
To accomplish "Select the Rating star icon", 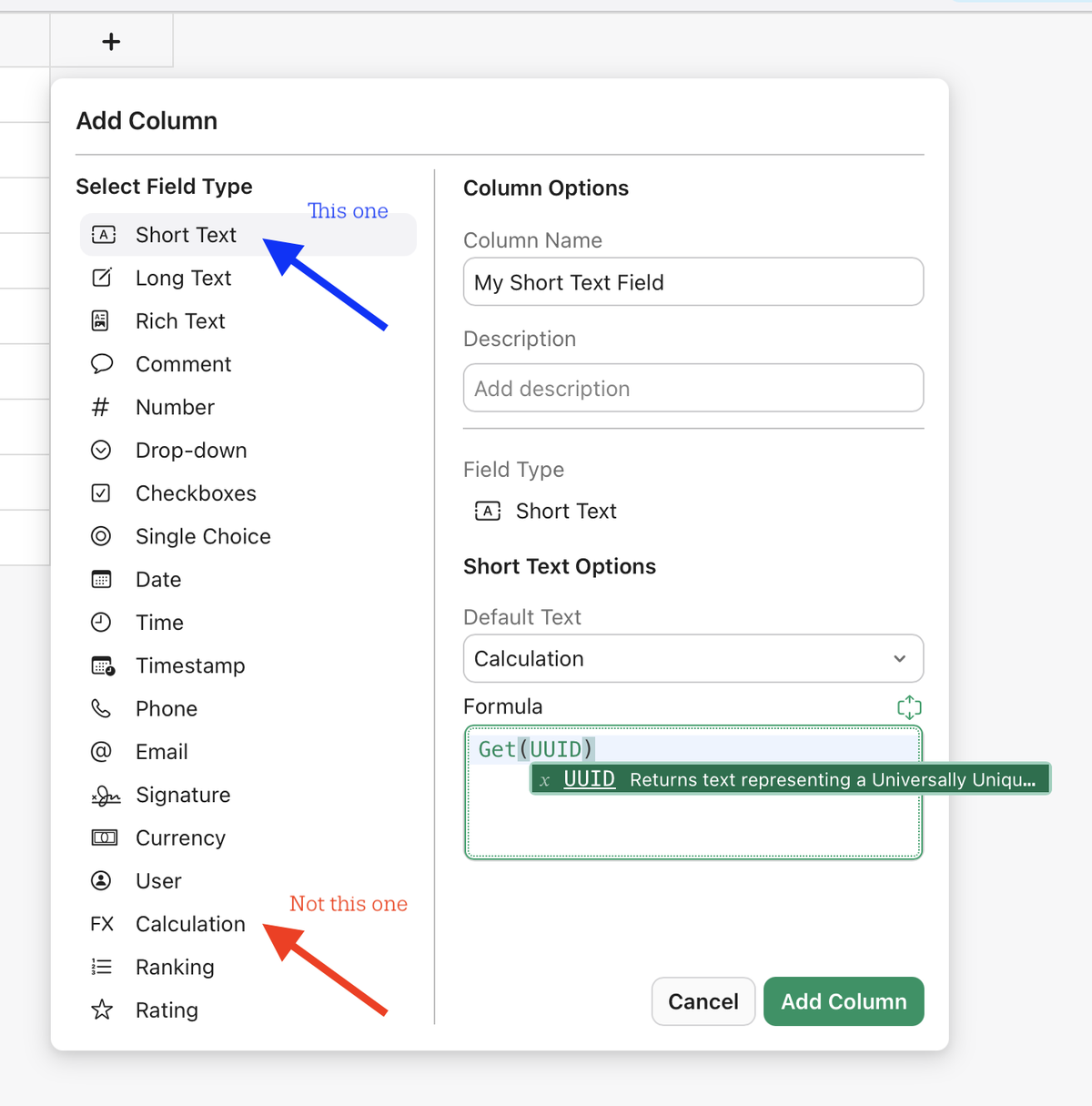I will (102, 1010).
